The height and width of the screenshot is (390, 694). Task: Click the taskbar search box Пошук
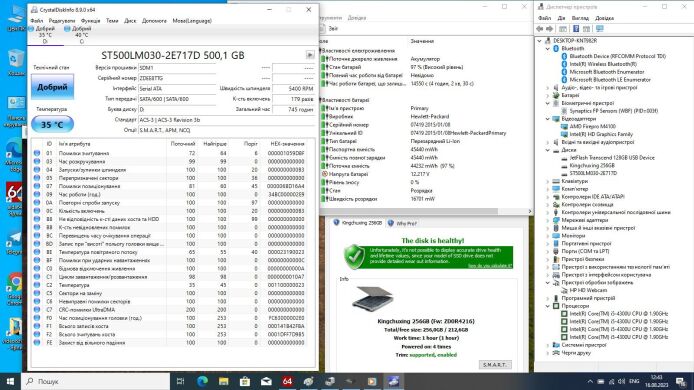click(95, 381)
